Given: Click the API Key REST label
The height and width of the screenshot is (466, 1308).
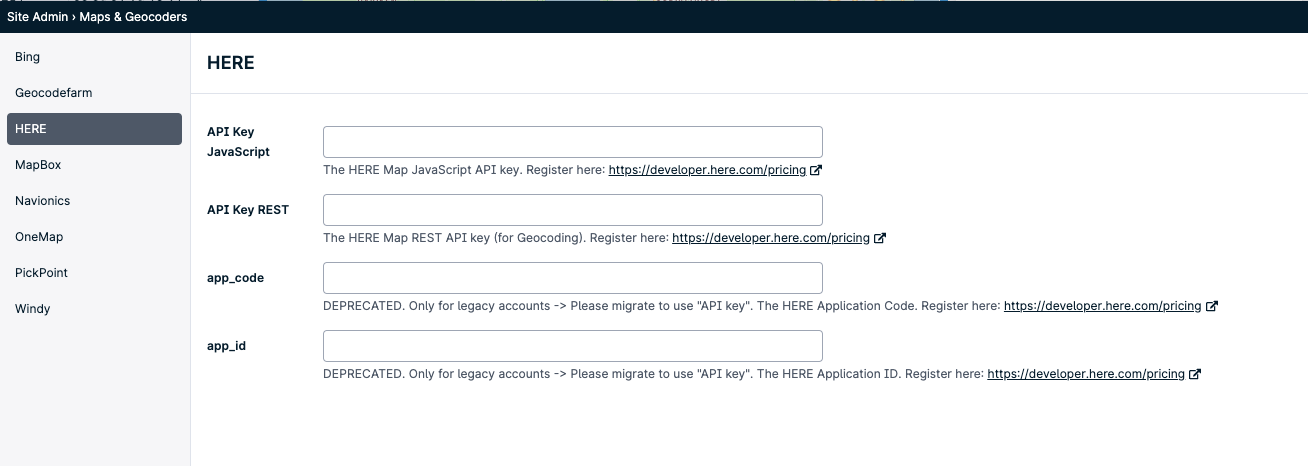Looking at the screenshot, I should click(x=248, y=210).
